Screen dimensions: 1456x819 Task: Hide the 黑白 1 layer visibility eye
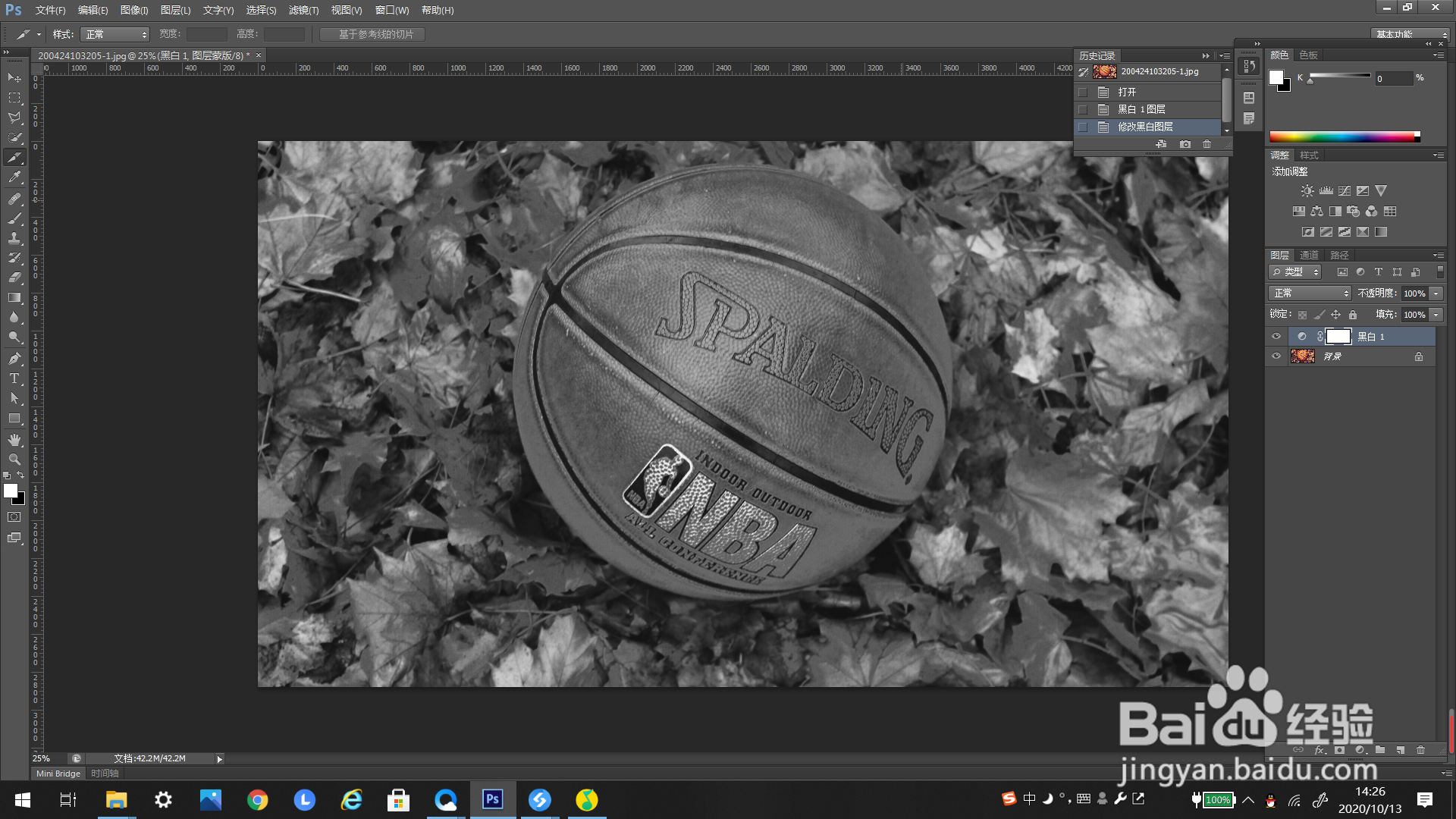click(x=1276, y=337)
